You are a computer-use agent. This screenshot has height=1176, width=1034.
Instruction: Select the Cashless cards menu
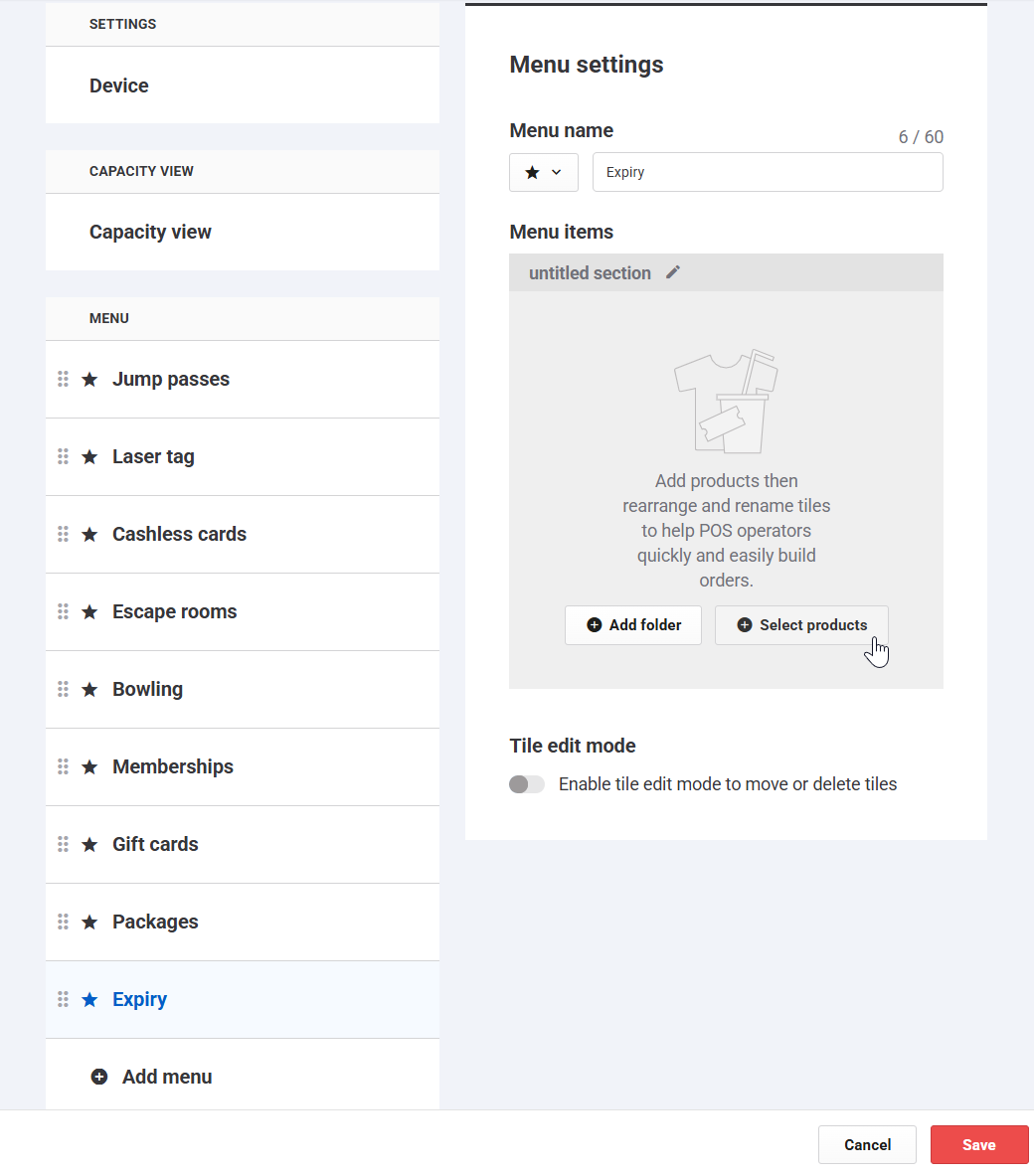coord(179,534)
